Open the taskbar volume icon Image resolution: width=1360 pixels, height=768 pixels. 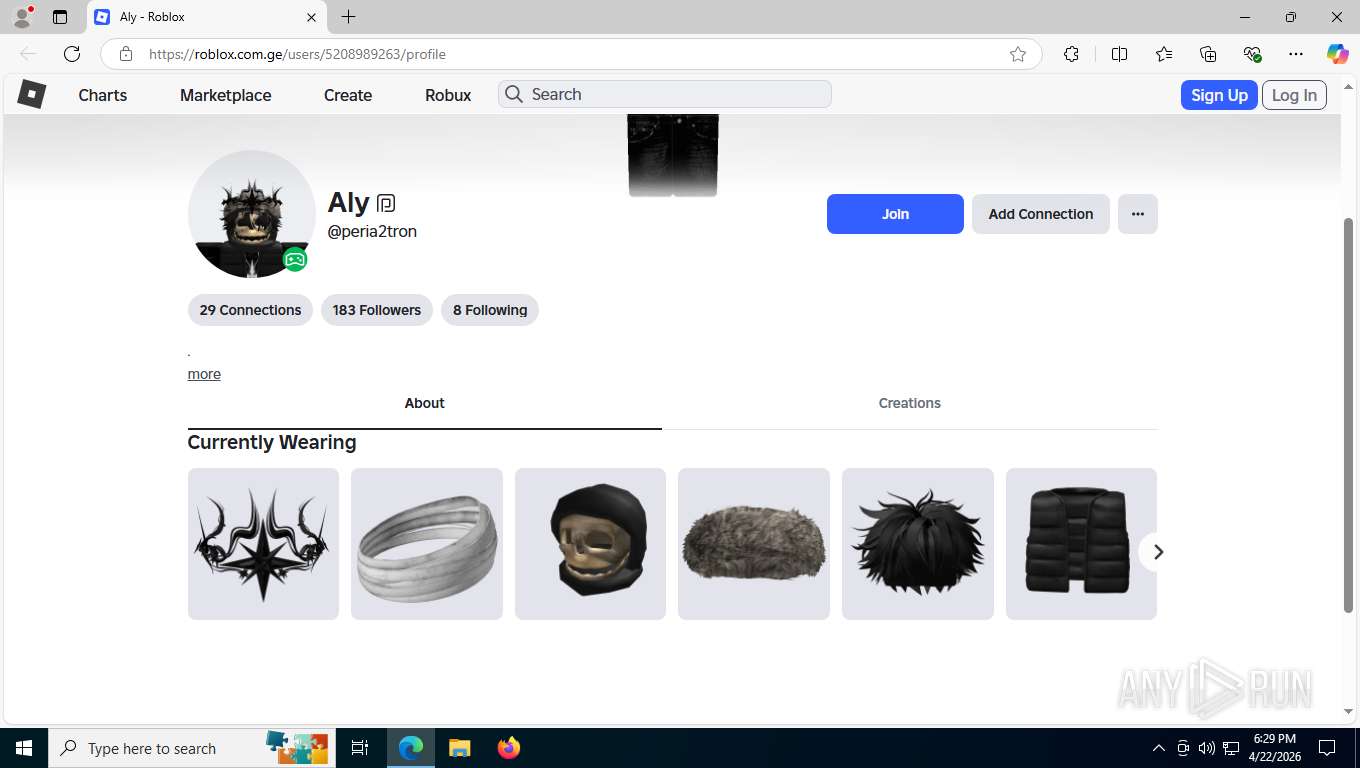(1206, 748)
